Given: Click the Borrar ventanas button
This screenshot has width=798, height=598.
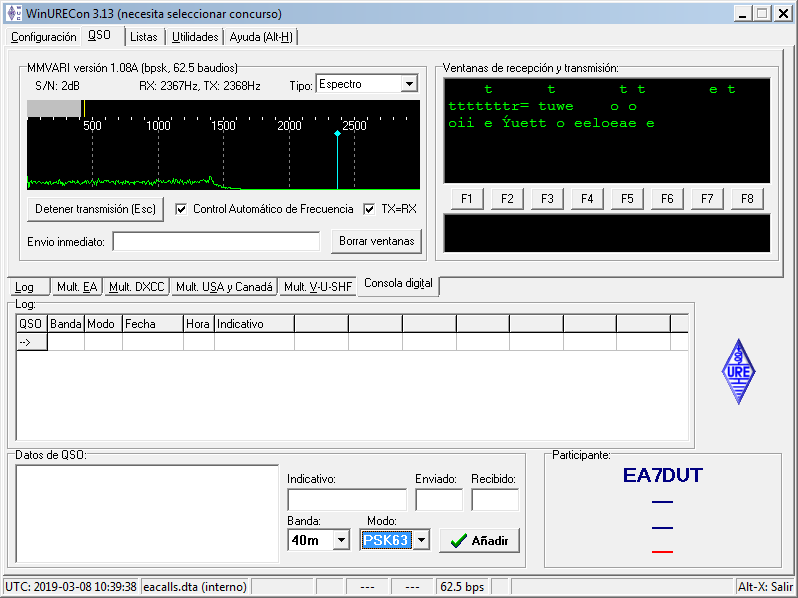Looking at the screenshot, I should pyautogui.click(x=376, y=241).
